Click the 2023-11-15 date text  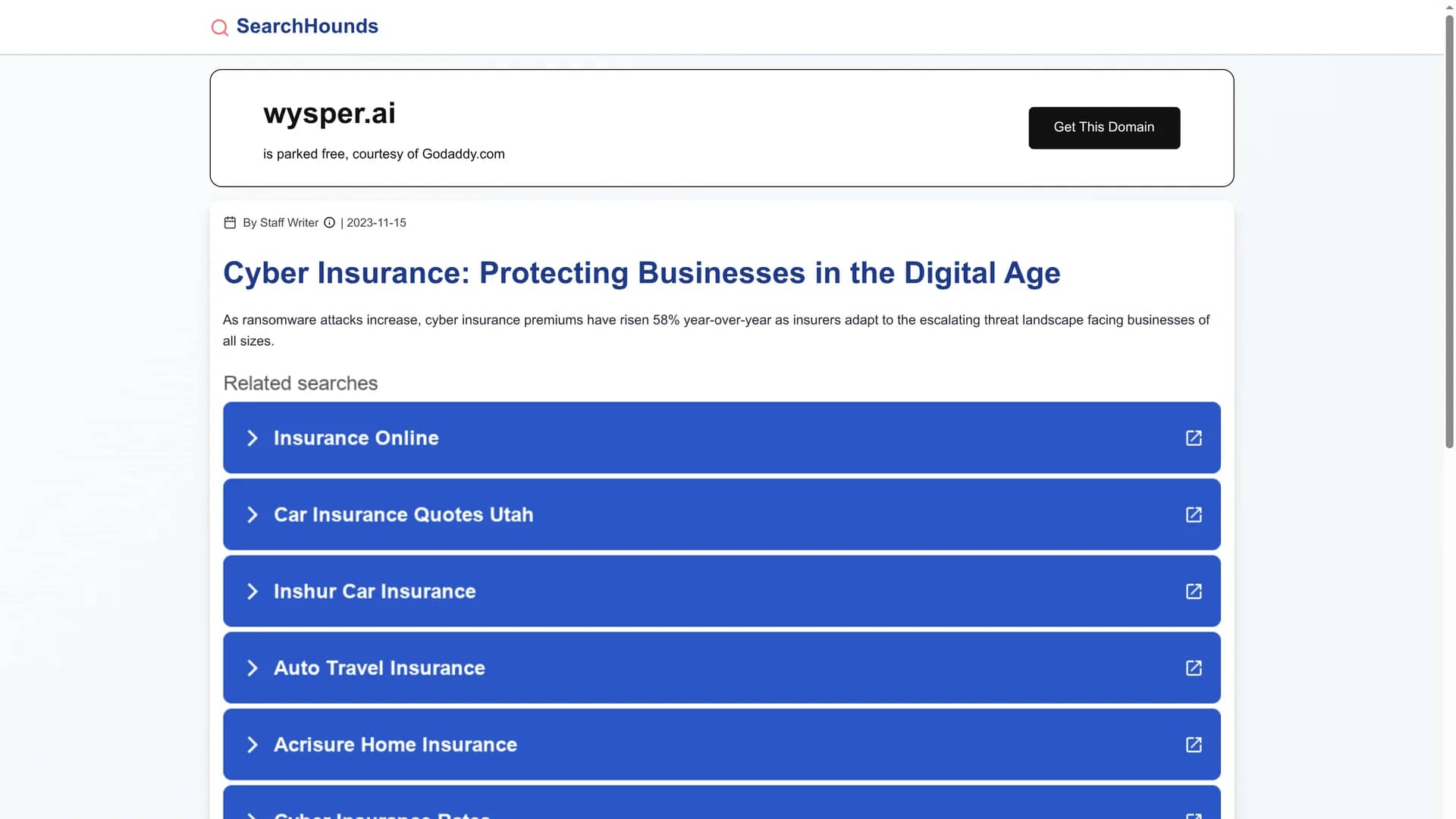click(376, 222)
